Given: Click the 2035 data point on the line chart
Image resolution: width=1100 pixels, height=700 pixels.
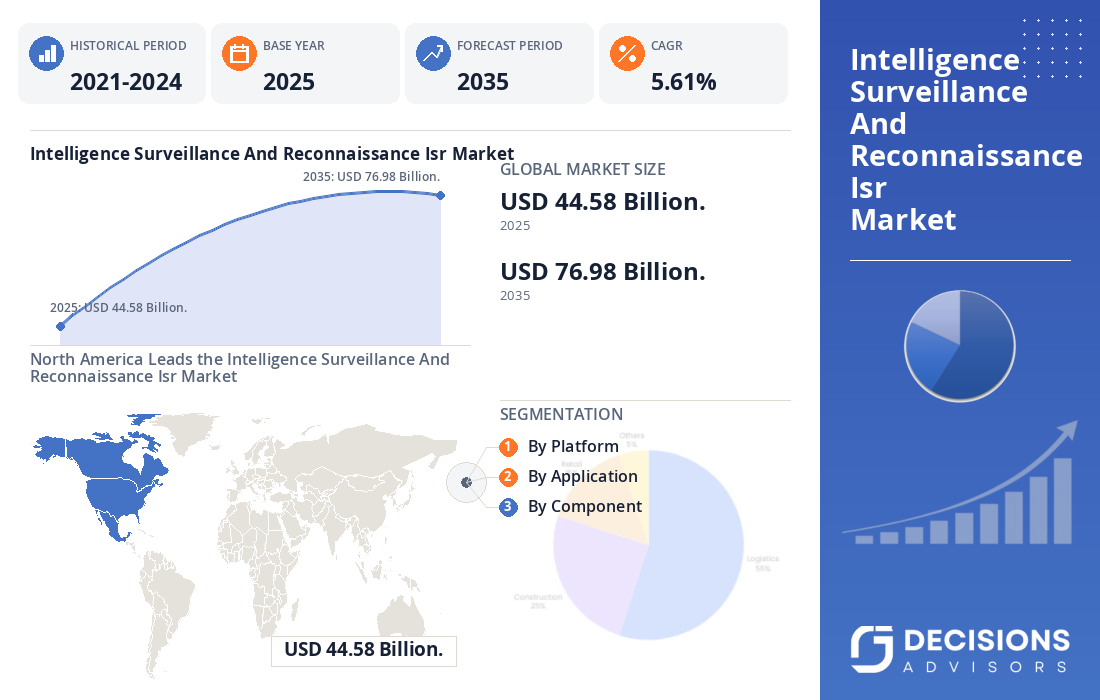Looking at the screenshot, I should tap(441, 196).
